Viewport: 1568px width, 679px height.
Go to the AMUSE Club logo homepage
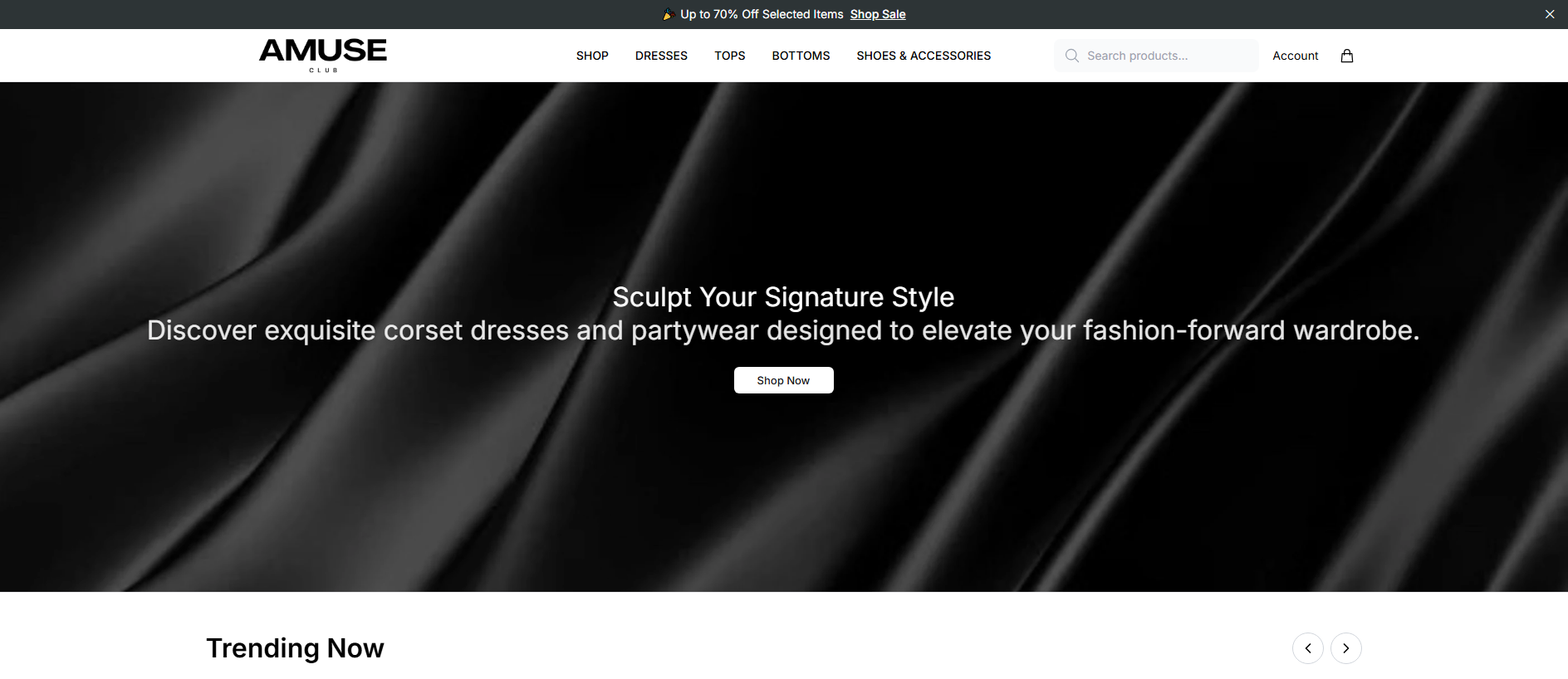[x=323, y=55]
